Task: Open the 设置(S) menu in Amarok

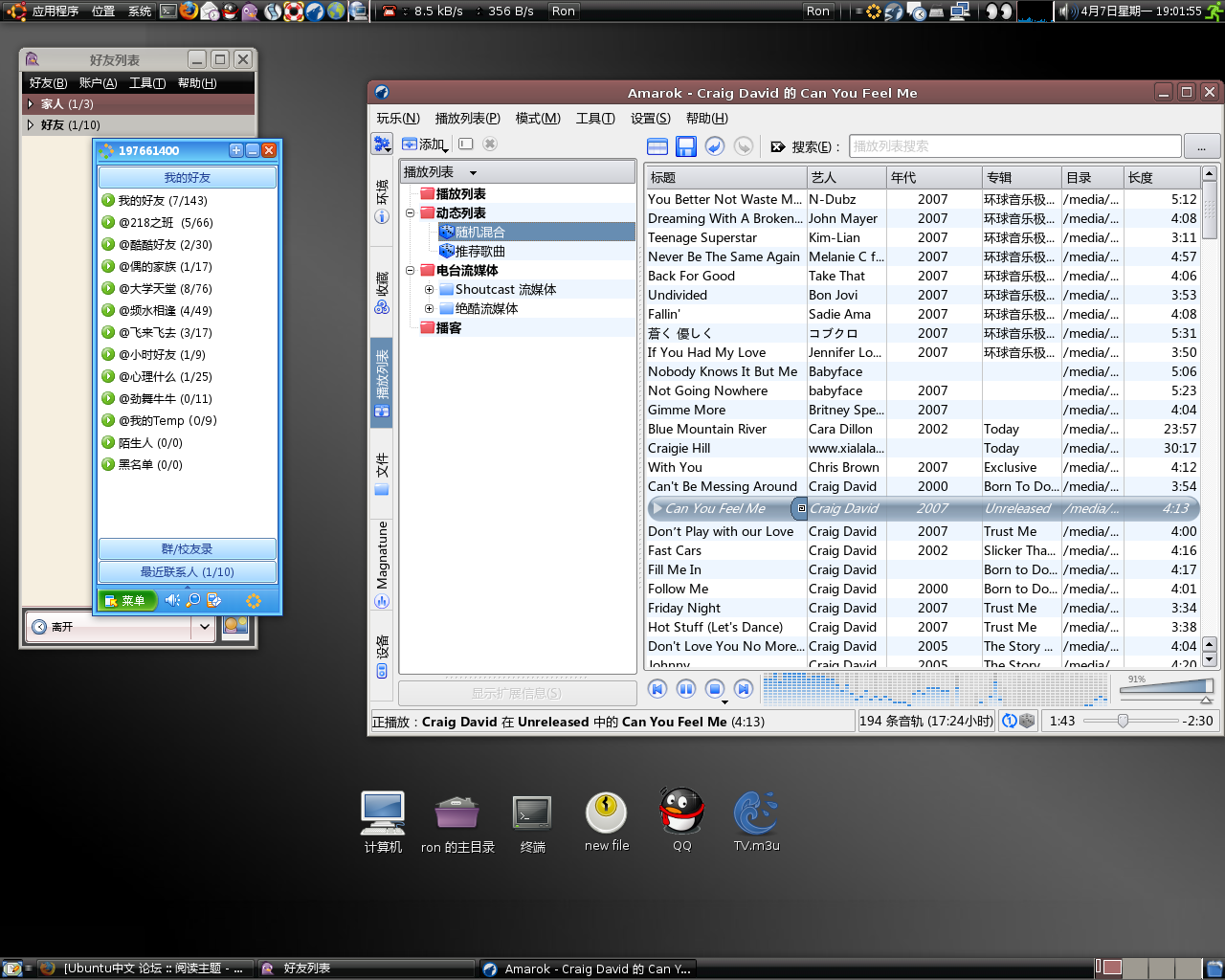Action: (x=651, y=118)
